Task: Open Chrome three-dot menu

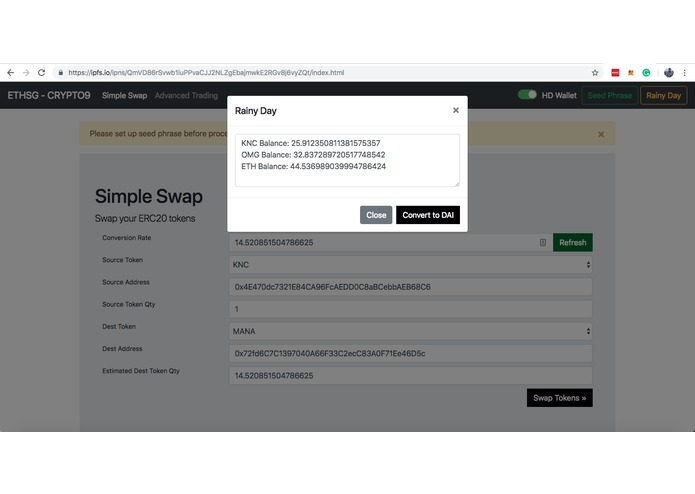Action: [685, 73]
